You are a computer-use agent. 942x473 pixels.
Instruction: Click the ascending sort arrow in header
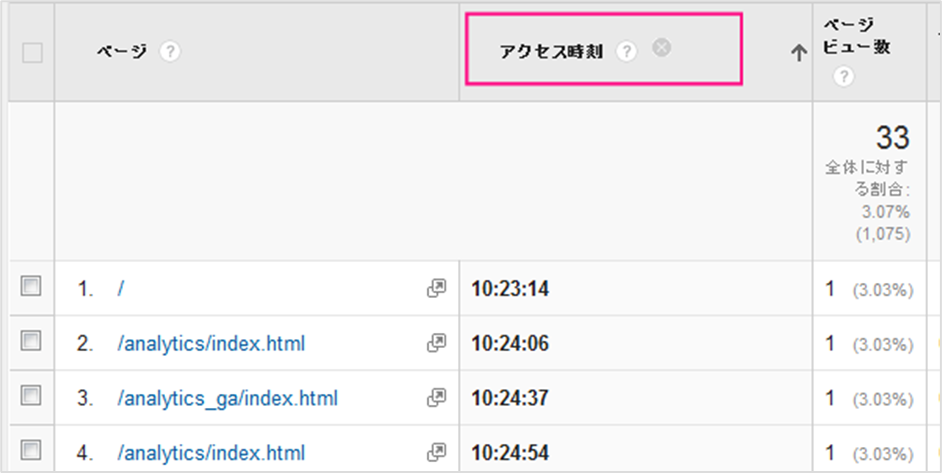point(798,53)
